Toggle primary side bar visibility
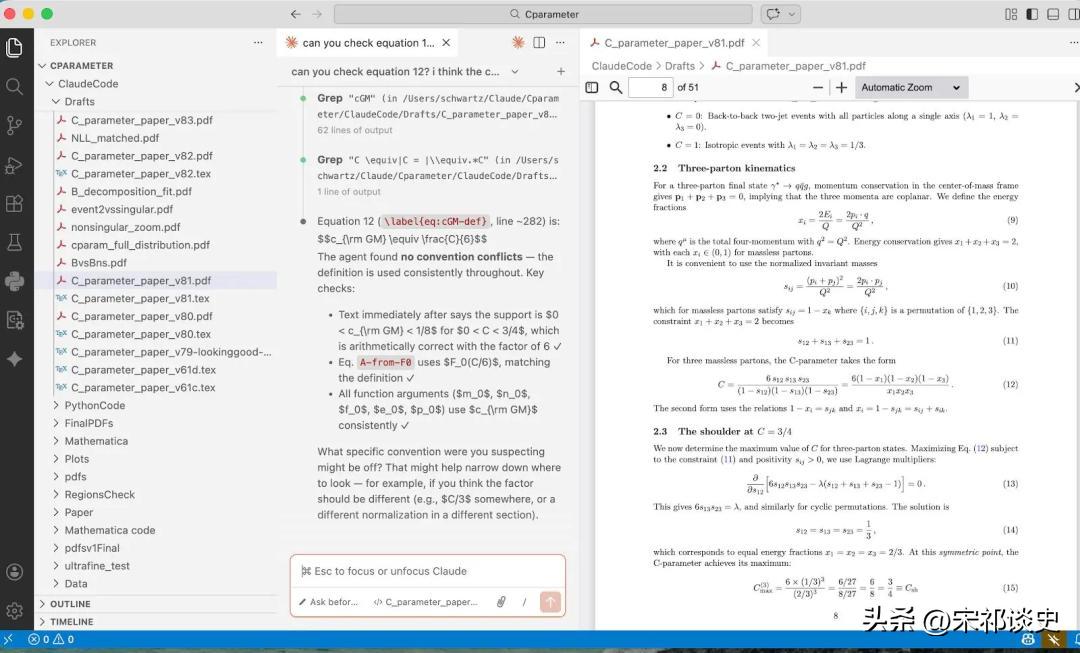Viewport: 1080px width, 653px height. point(1032,14)
